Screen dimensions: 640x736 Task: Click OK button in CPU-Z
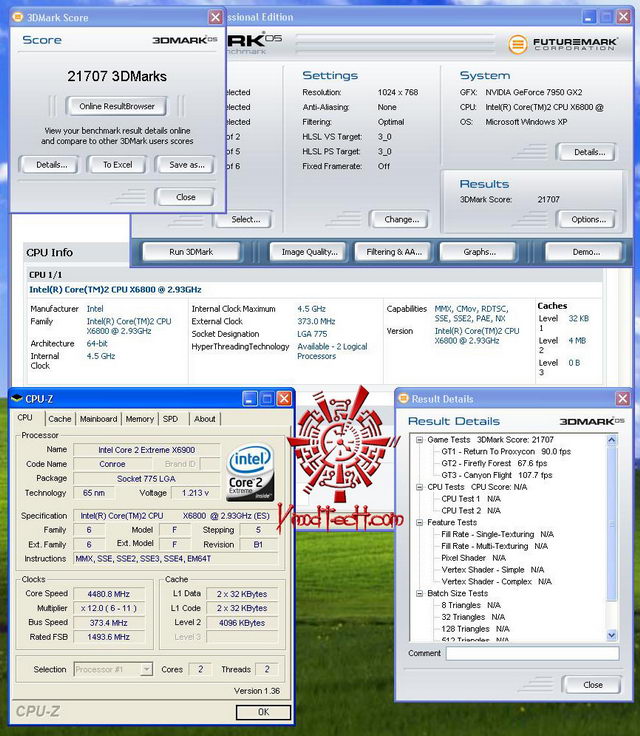263,712
